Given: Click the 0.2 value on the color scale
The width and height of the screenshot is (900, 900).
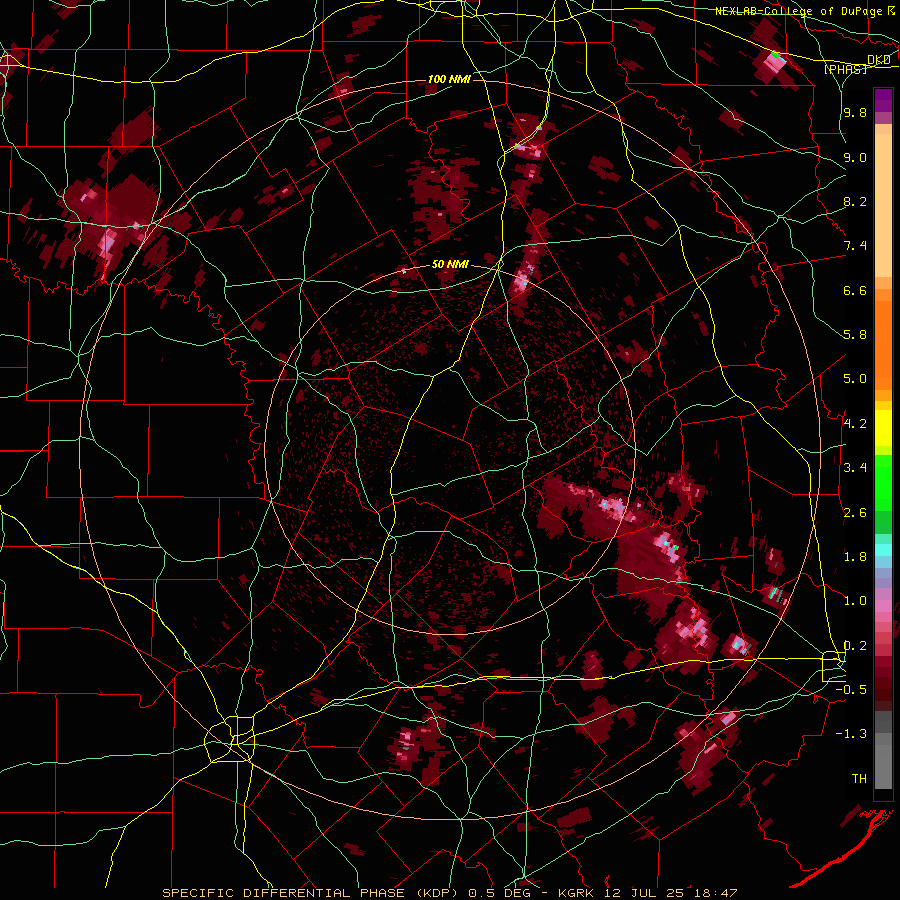Looking at the screenshot, I should coord(855,646).
